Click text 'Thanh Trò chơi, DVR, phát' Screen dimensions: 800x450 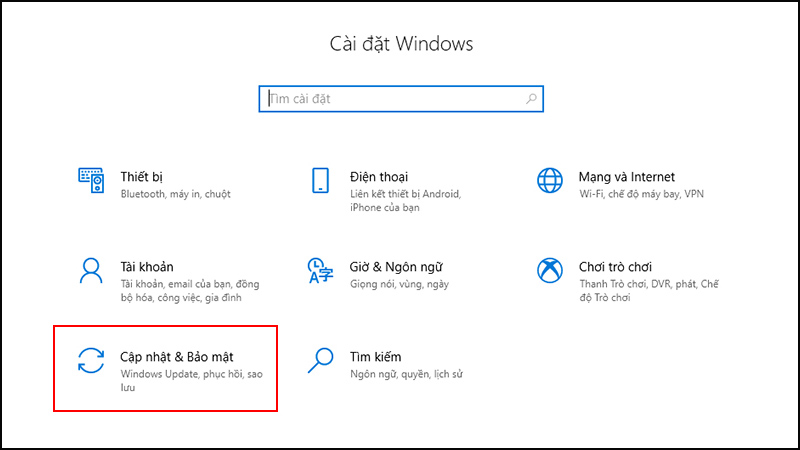tap(638, 284)
